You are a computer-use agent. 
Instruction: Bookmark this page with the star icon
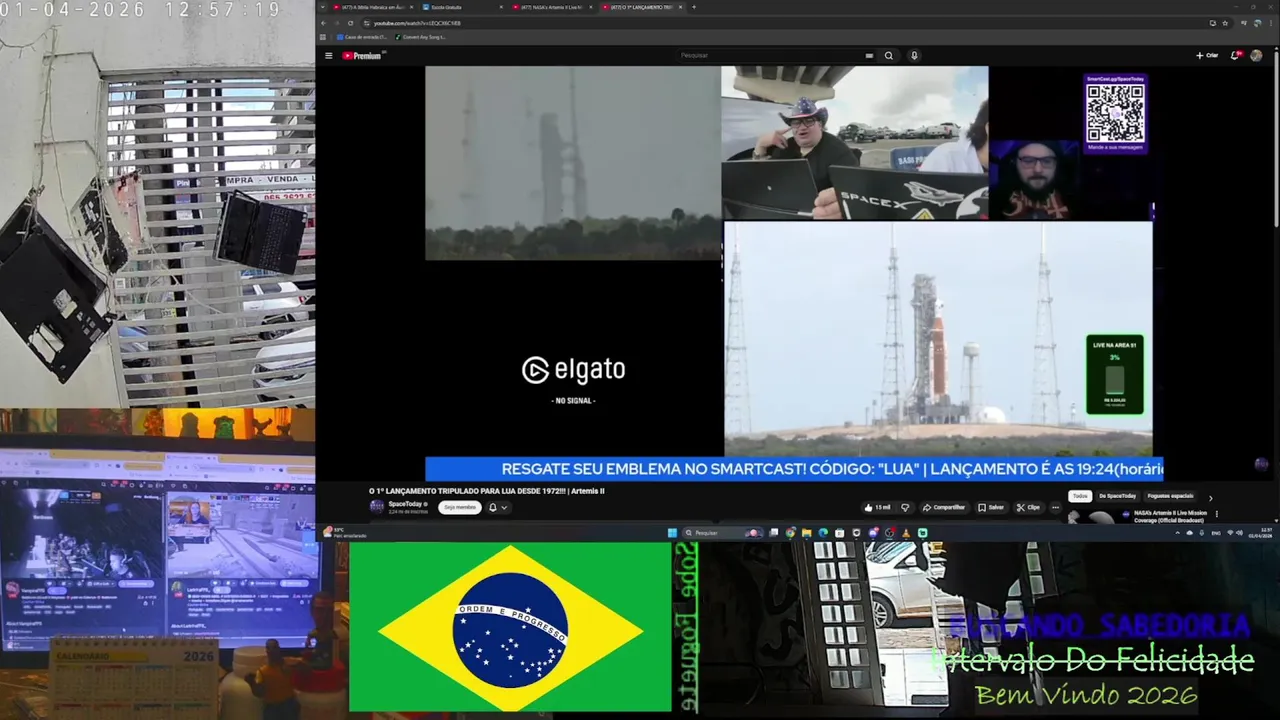(1225, 23)
